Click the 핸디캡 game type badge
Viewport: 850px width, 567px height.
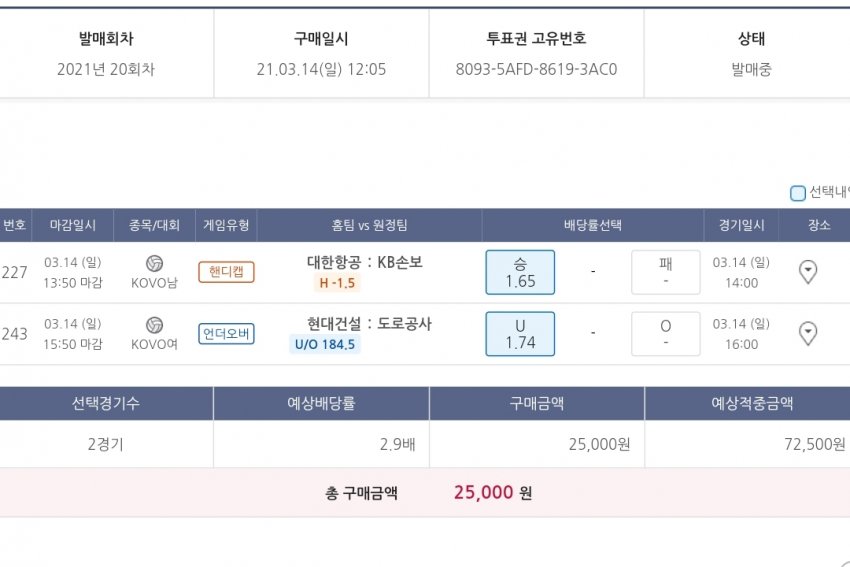point(227,272)
